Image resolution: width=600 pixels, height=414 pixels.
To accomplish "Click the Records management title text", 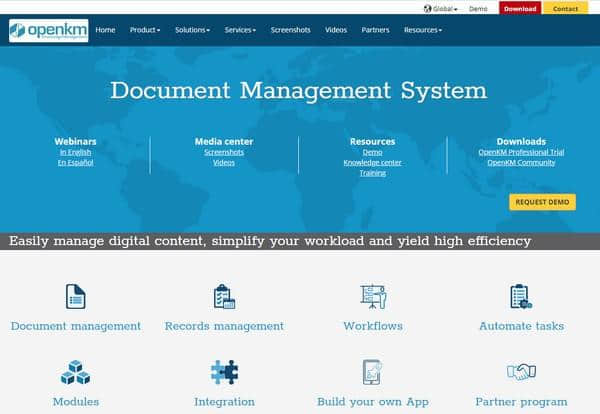I will [x=224, y=326].
